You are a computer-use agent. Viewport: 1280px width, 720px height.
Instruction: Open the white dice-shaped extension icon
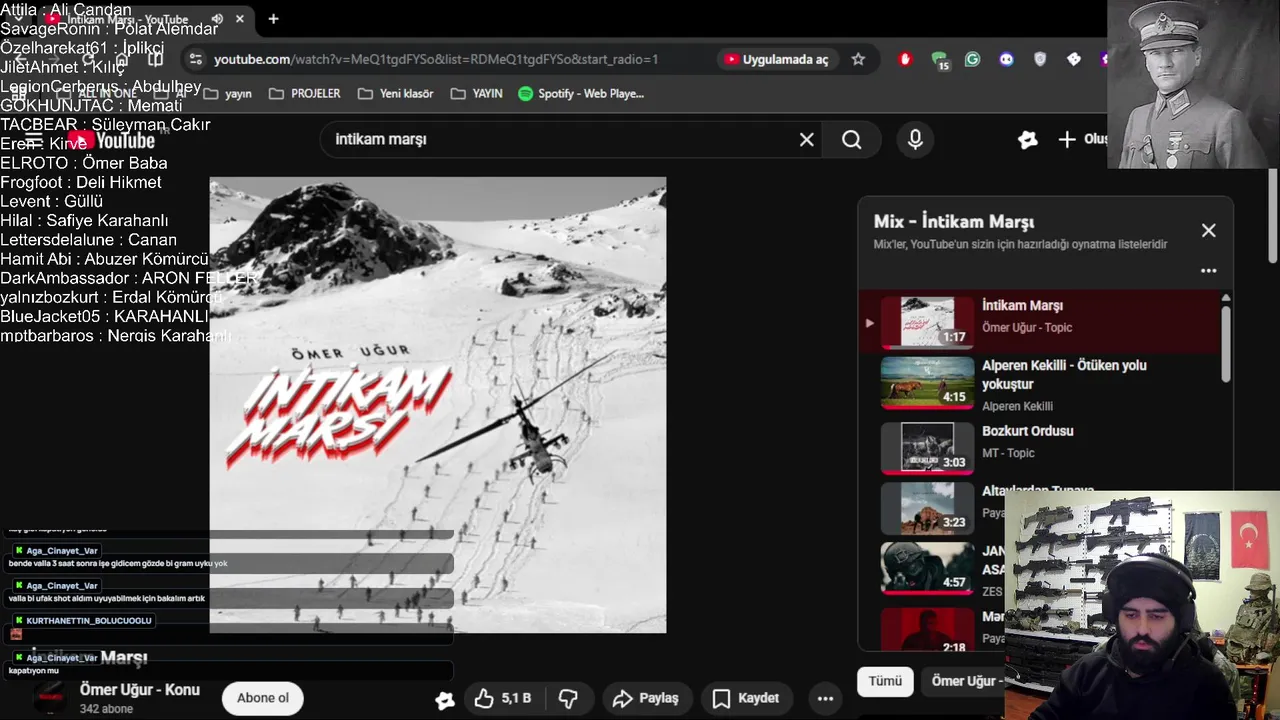coord(1074,59)
